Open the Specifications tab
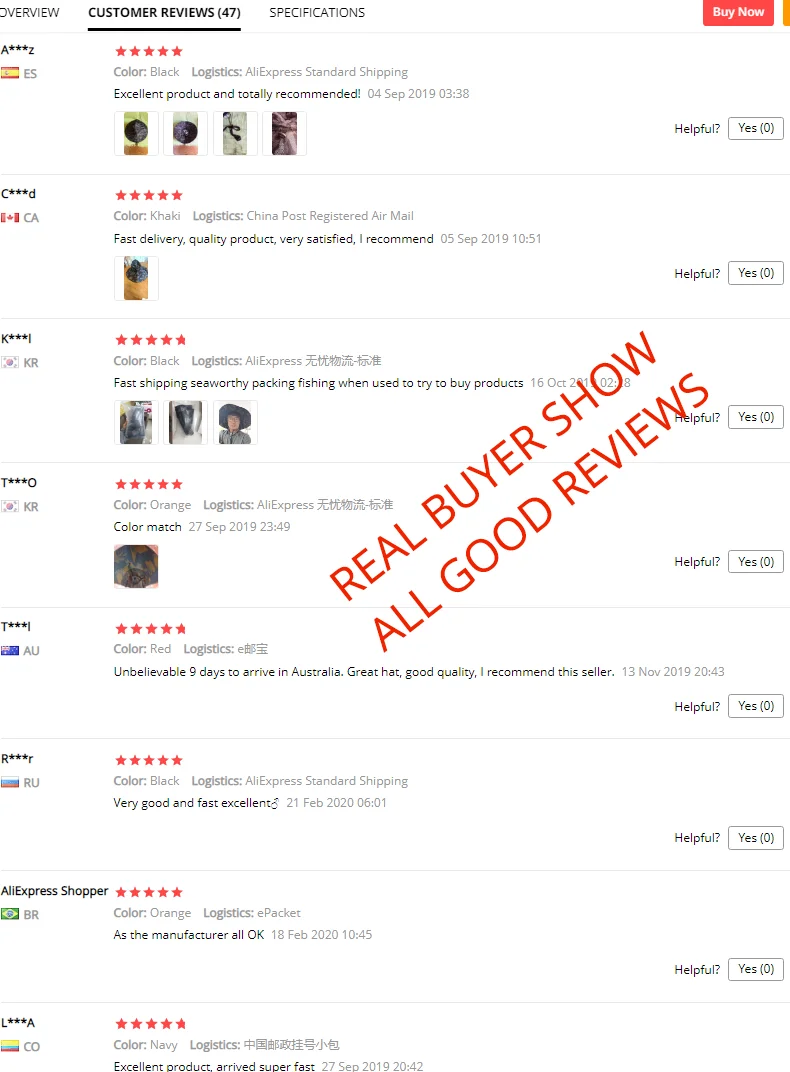Image resolution: width=790 pixels, height=1072 pixels. pos(317,13)
